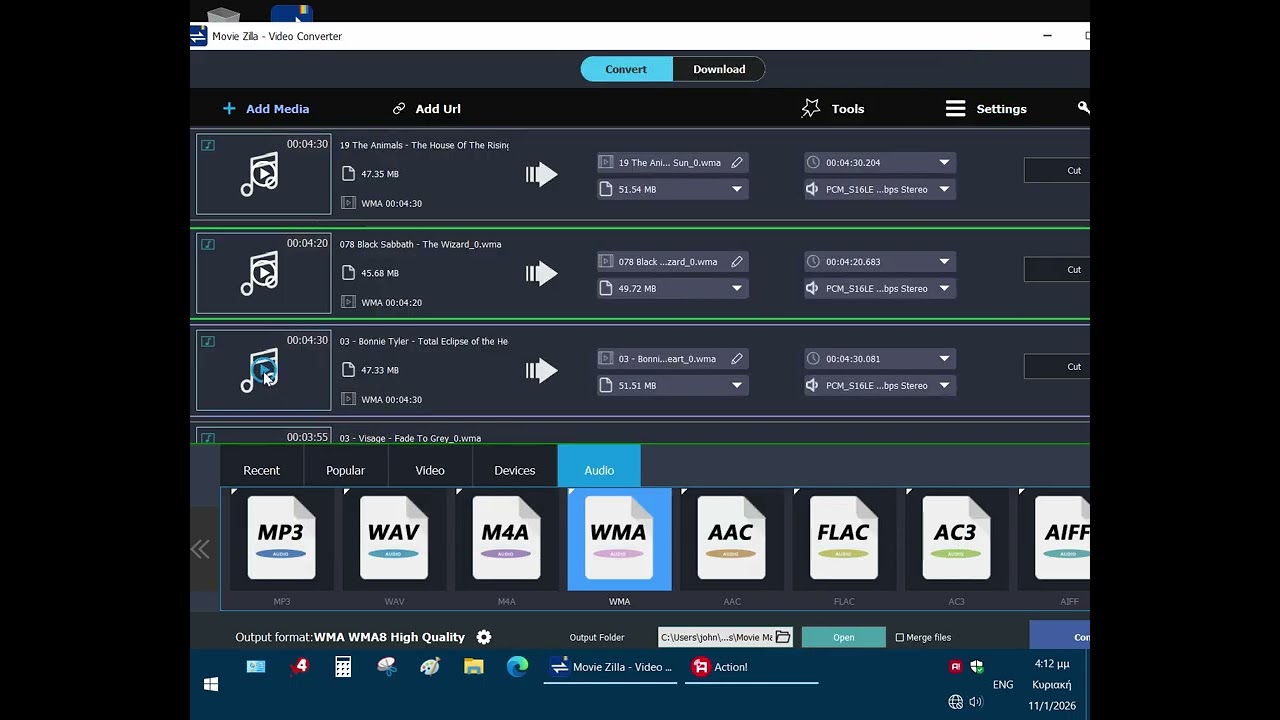
Task: Click the system tray volume icon
Action: tap(976, 702)
